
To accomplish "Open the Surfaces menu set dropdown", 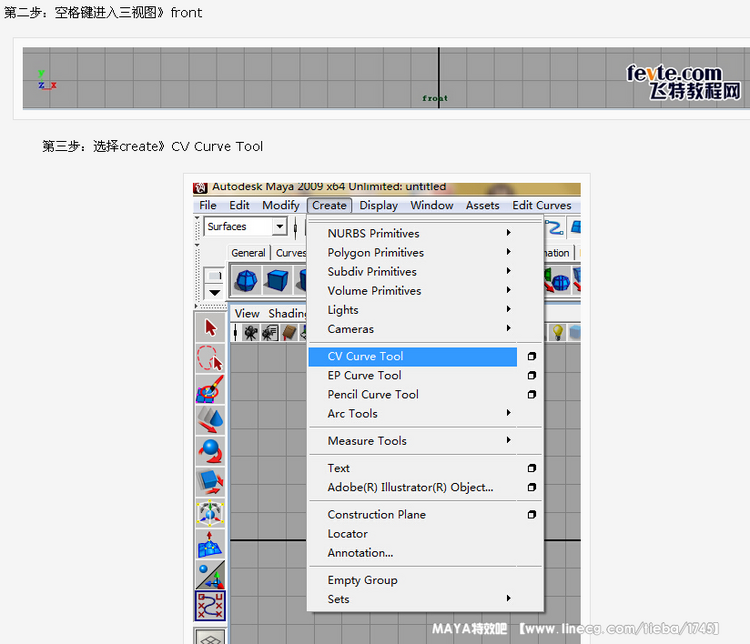I will [x=280, y=226].
